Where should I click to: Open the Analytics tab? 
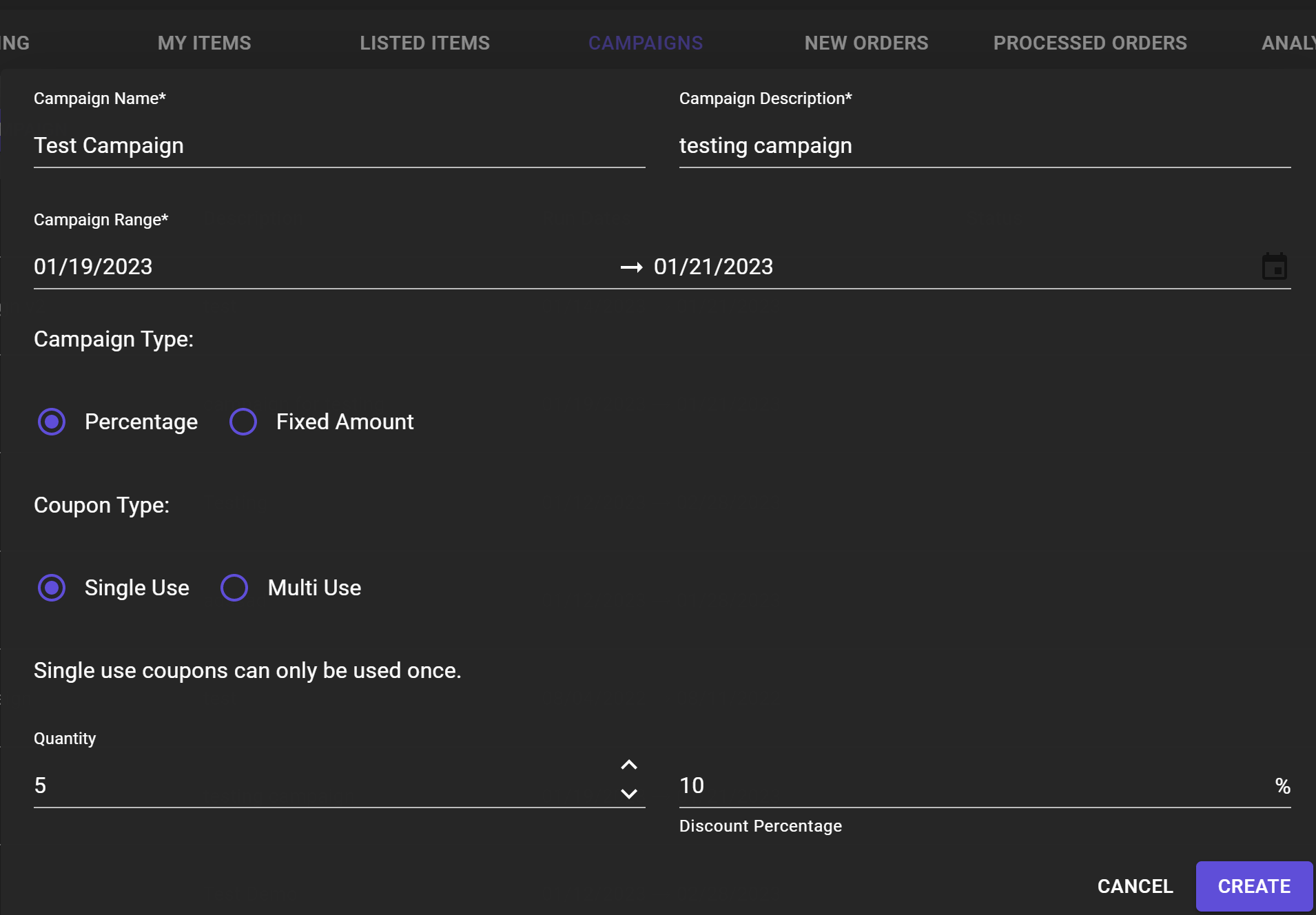1287,43
